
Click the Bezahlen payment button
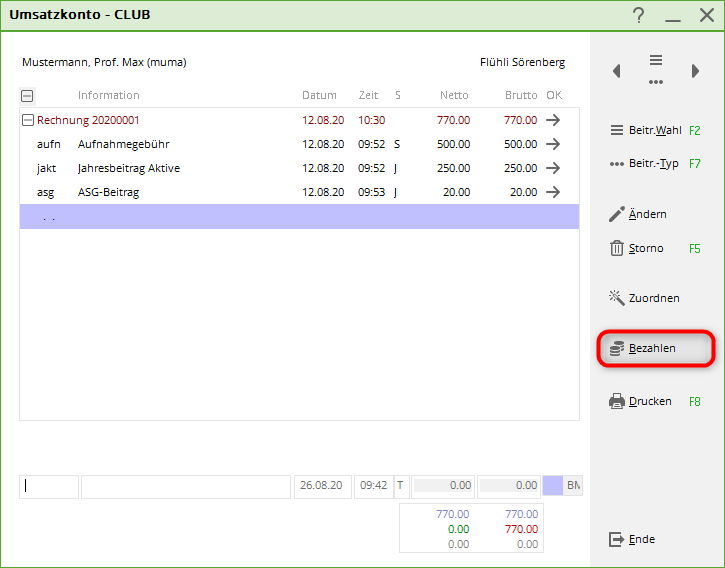654,348
